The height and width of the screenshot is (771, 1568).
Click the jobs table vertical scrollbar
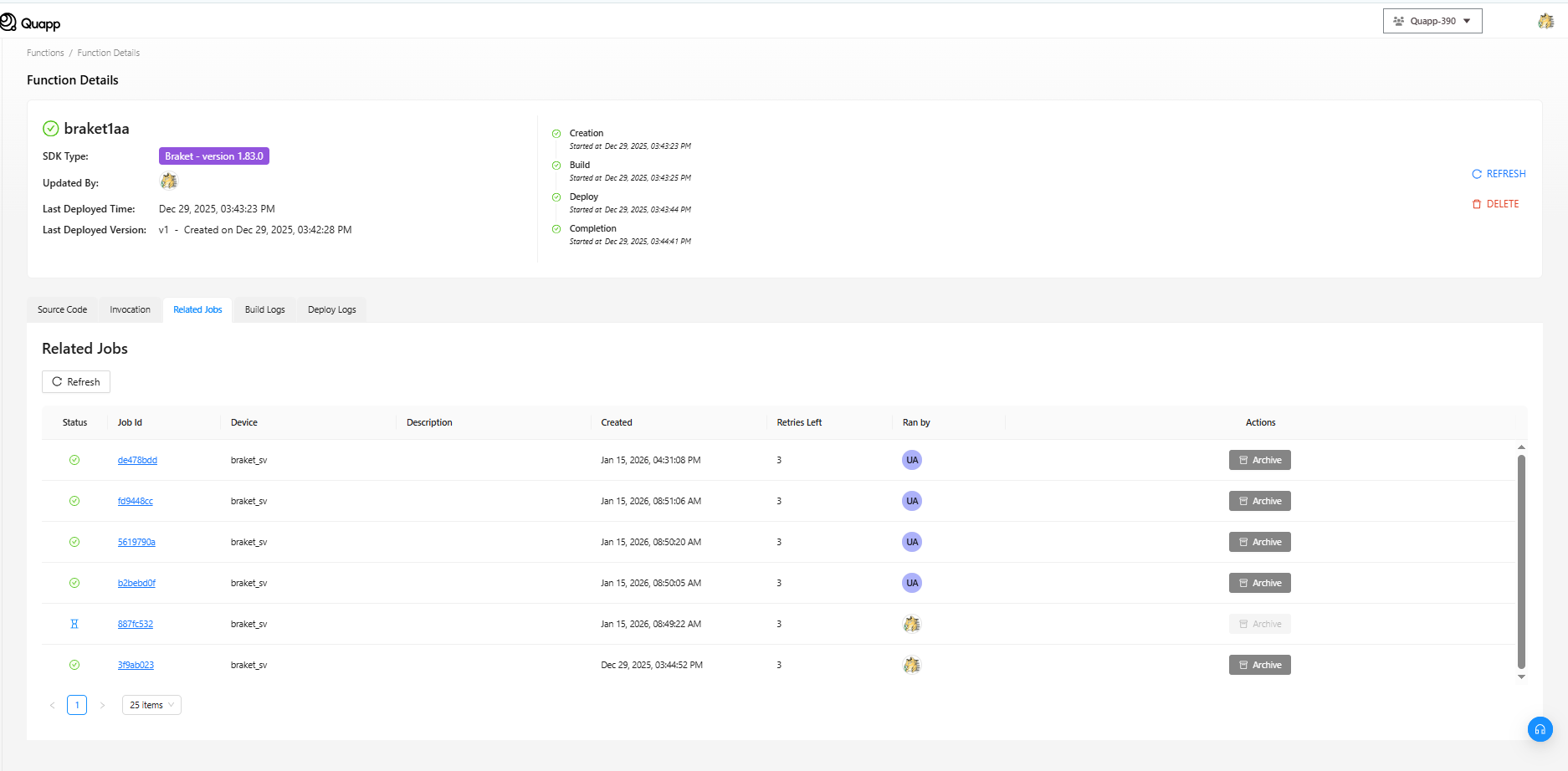click(1521, 560)
